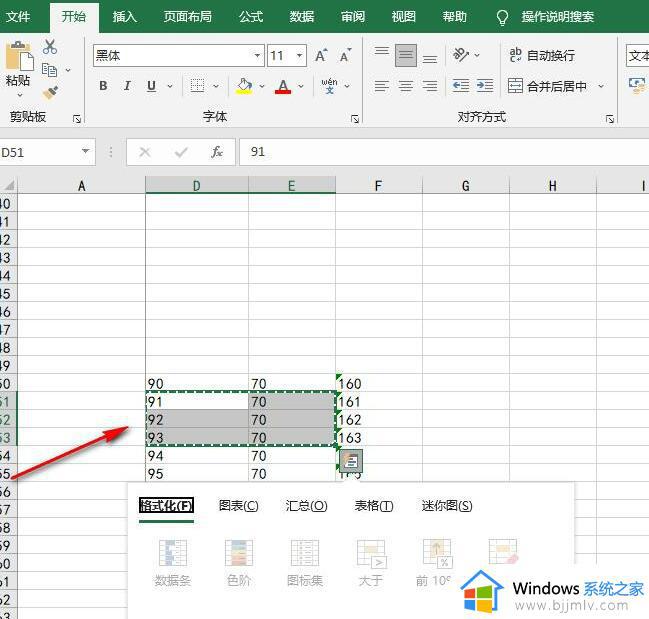
Task: Switch to the 审阅 Review tab
Action: (x=353, y=17)
